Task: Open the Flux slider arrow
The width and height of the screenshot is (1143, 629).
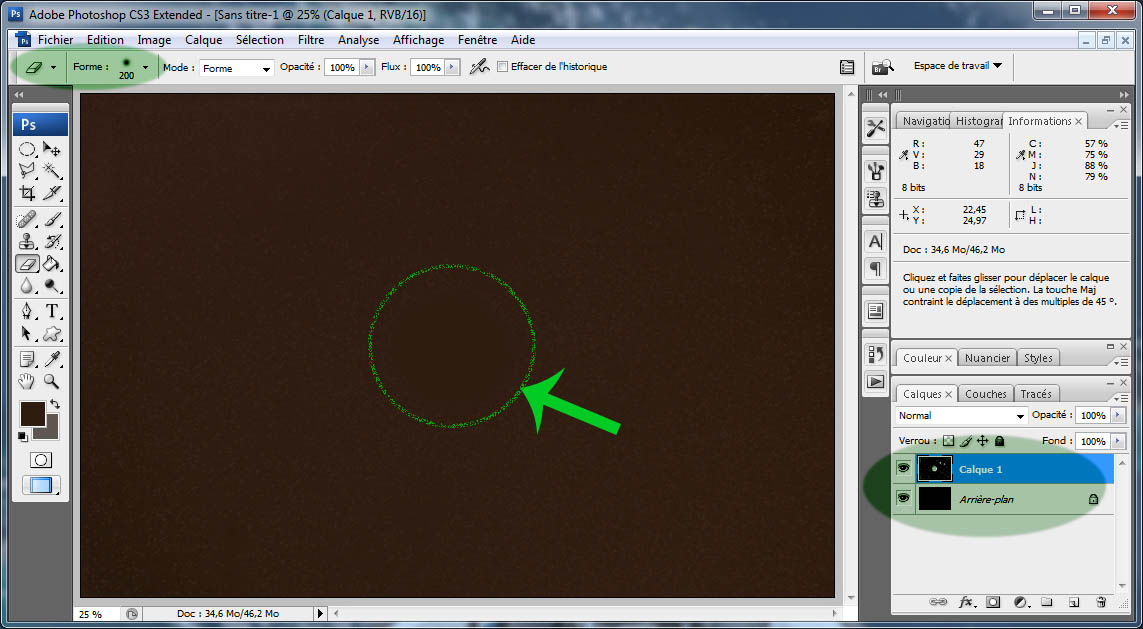Action: point(453,67)
